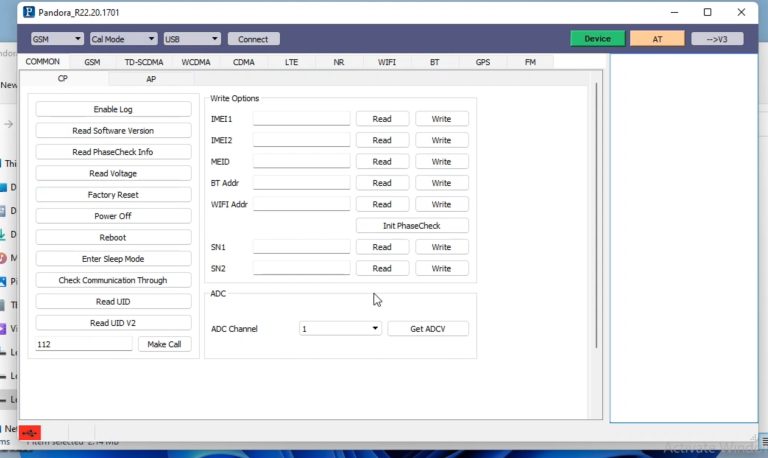Expand the ADC Channel dropdown
Viewport: 768px width, 458px height.
pyautogui.click(x=340, y=329)
